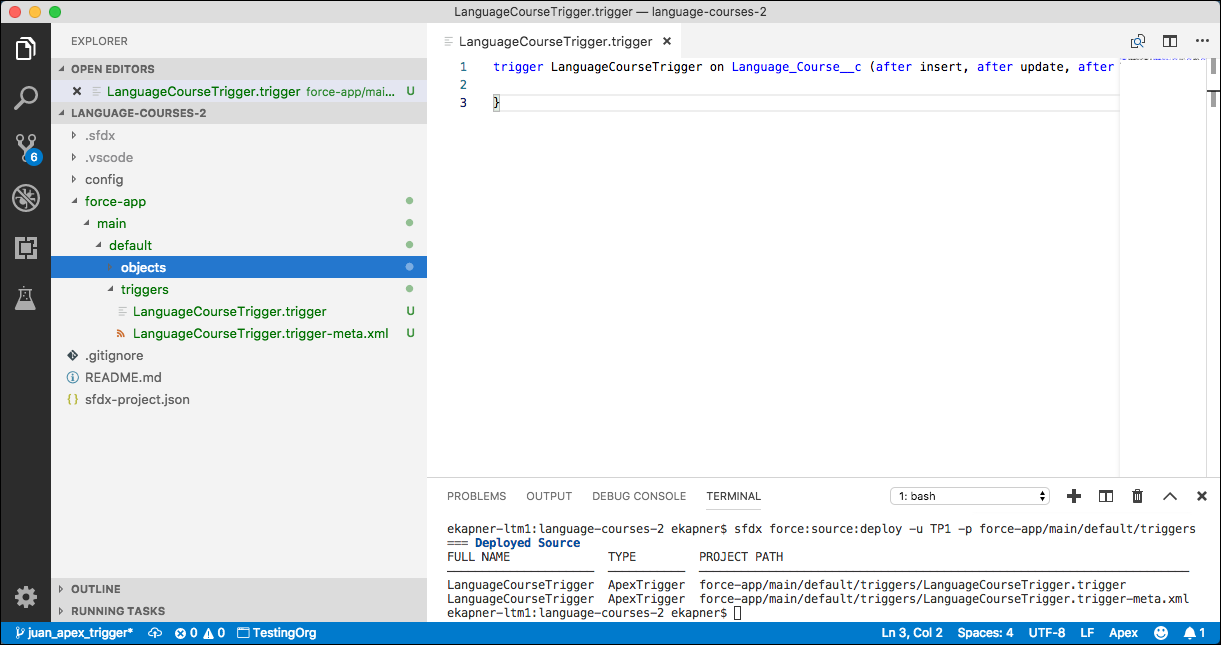Screen dimensions: 1221x645
Task: Open the '1: bash' terminal dropdown
Action: tap(968, 495)
